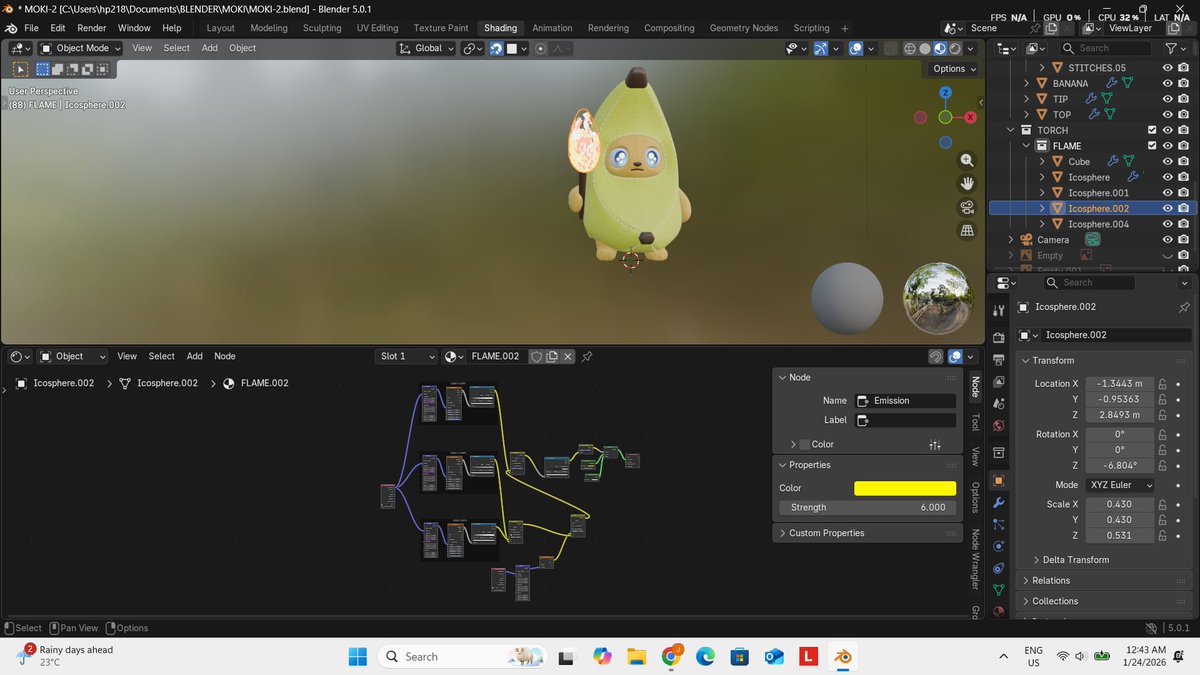This screenshot has height=675, width=1200.
Task: Uncheck the FLAME collection checkbox
Action: pyautogui.click(x=1152, y=146)
